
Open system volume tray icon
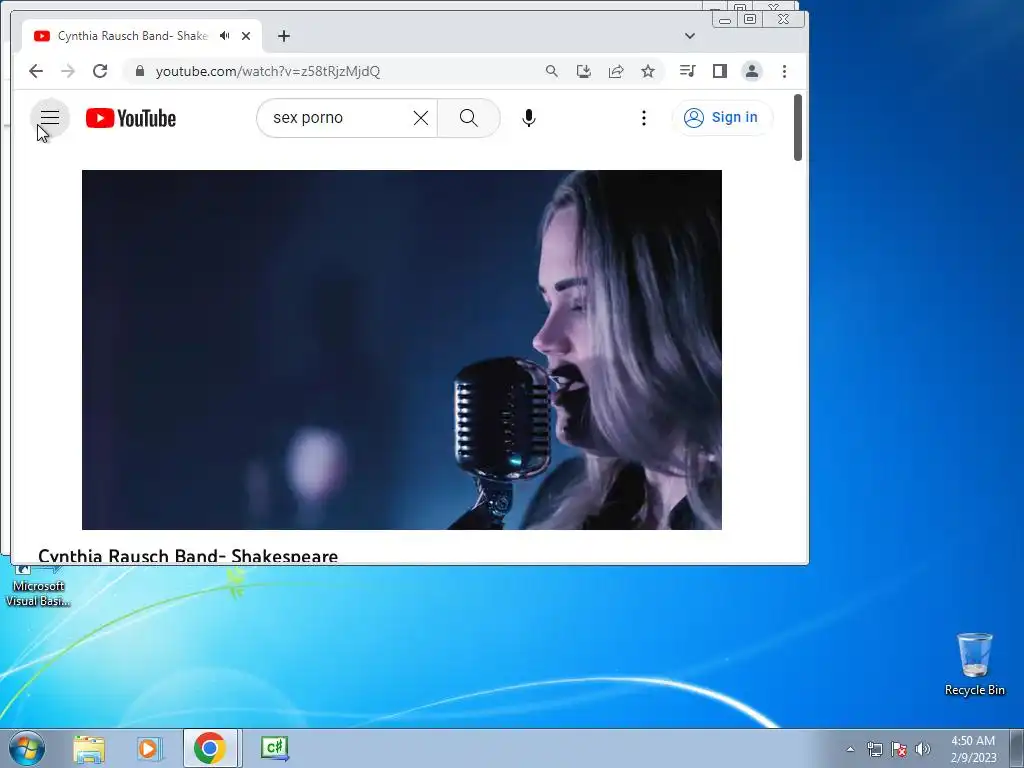[x=923, y=749]
